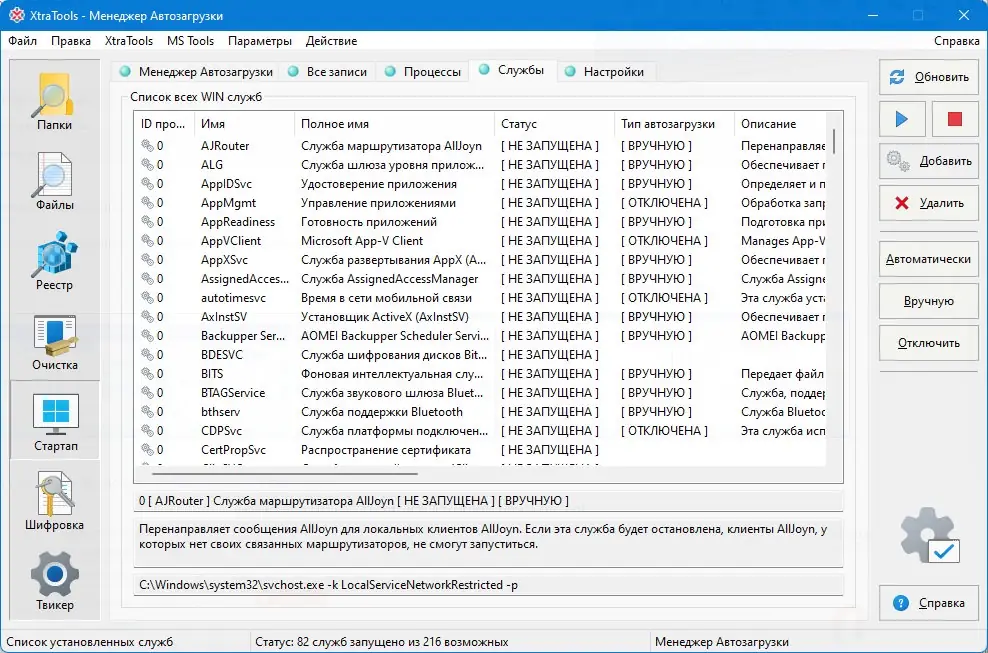988x653 pixels.
Task: Click gear icon of bthserv row
Action: [147, 412]
